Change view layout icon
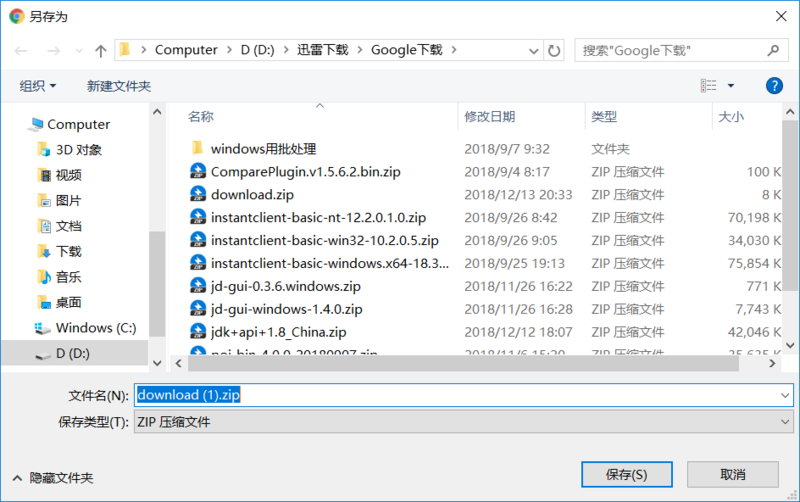Screen dimensions: 800x502 tap(708, 86)
